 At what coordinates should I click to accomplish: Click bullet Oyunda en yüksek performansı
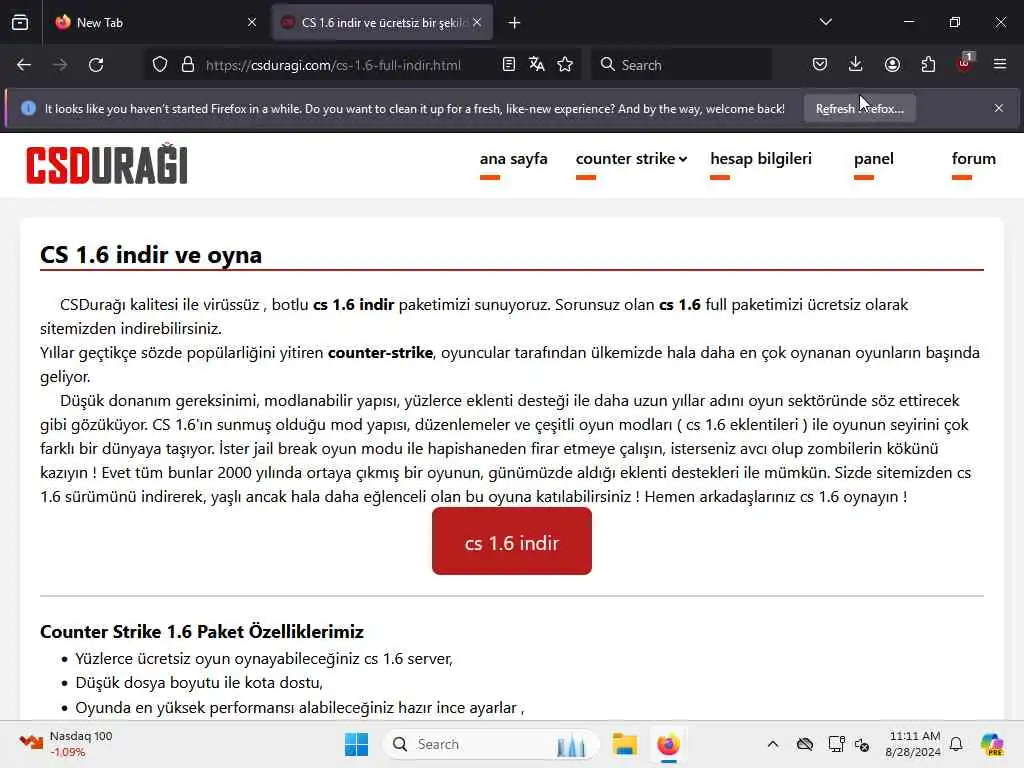pyautogui.click(x=300, y=707)
